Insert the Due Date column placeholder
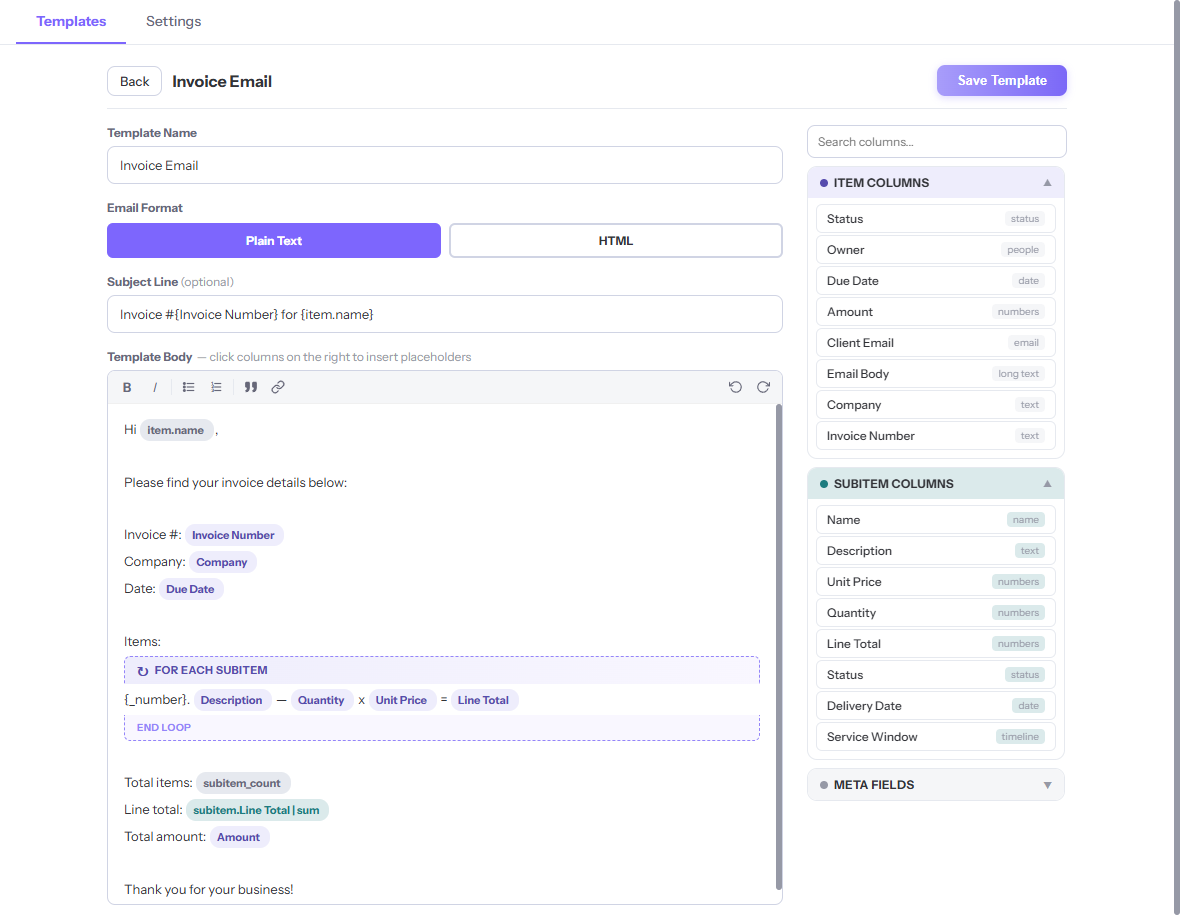This screenshot has height=920, width=1180. point(935,281)
